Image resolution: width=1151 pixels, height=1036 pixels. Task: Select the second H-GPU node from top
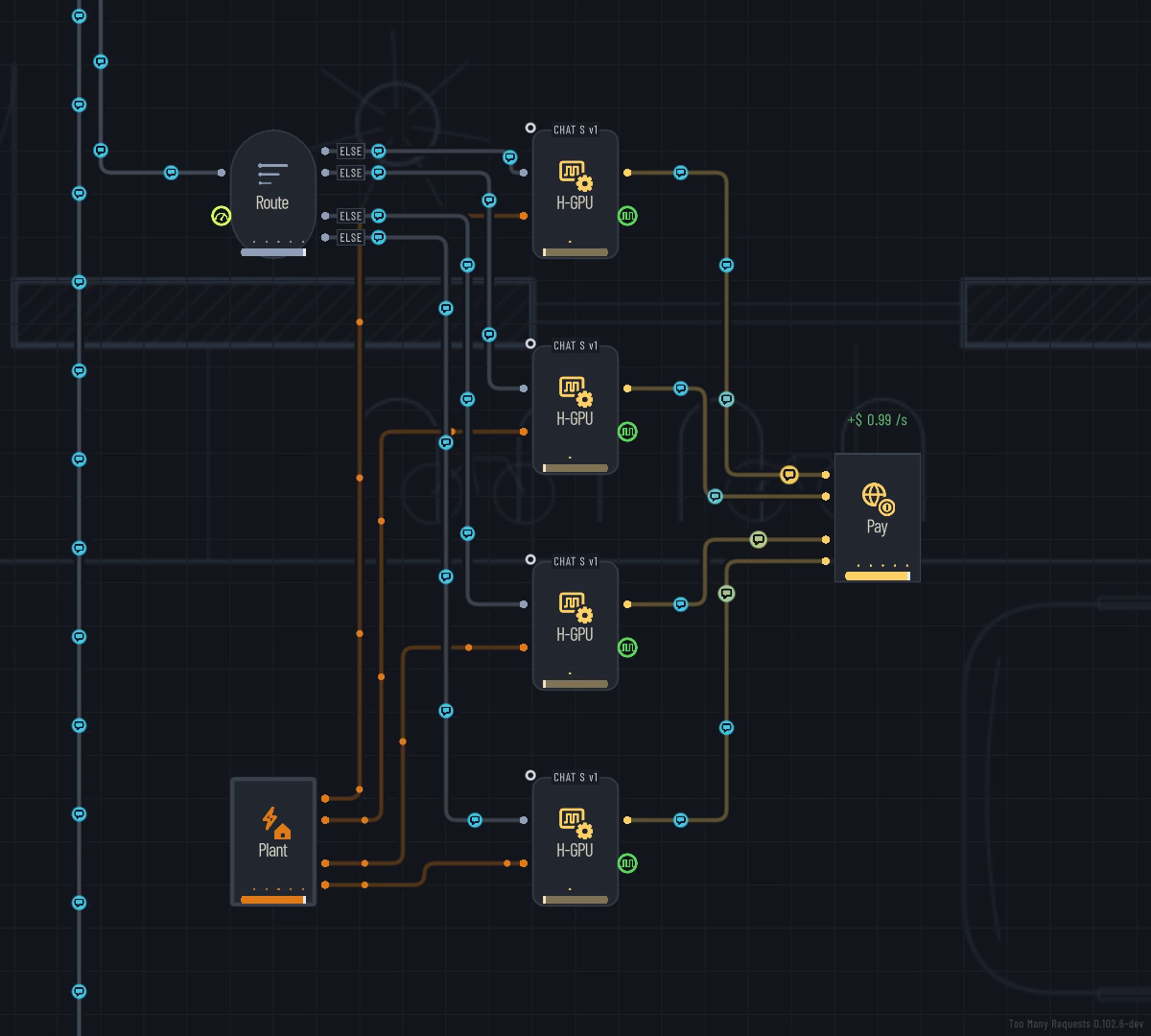tap(575, 410)
